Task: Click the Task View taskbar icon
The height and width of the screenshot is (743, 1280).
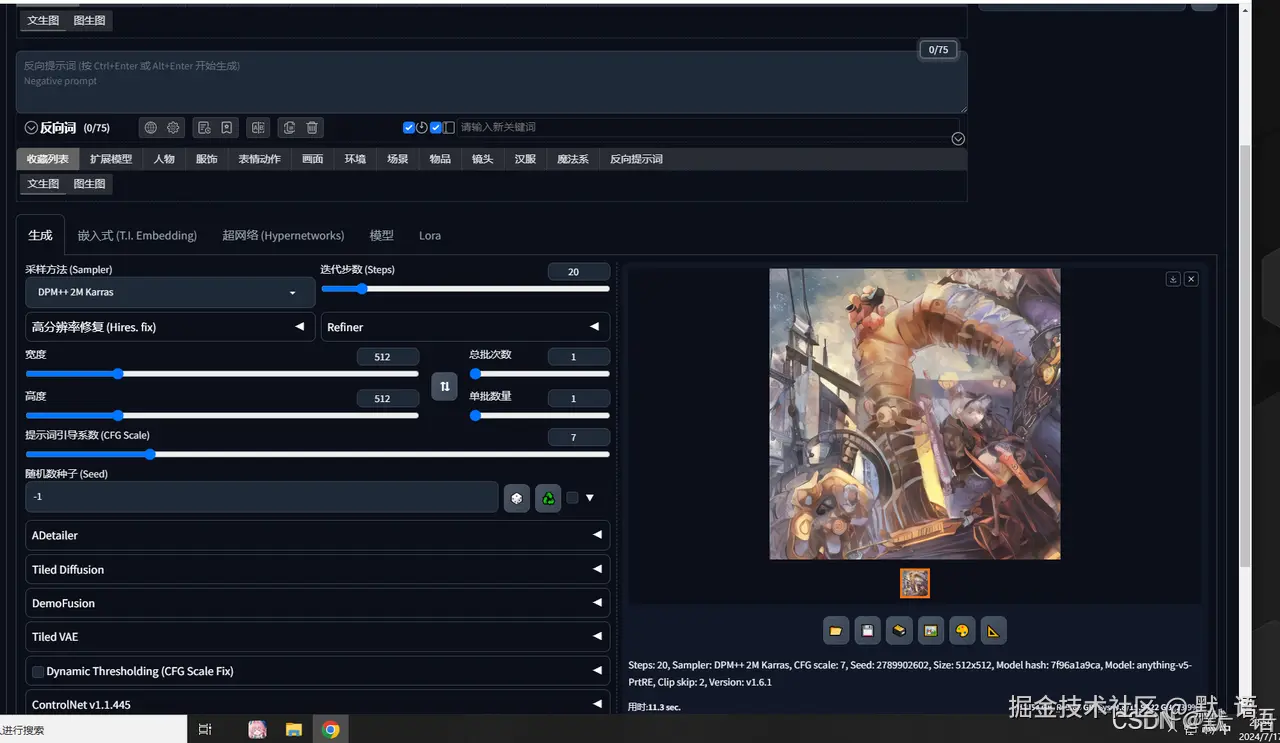Action: [205, 730]
